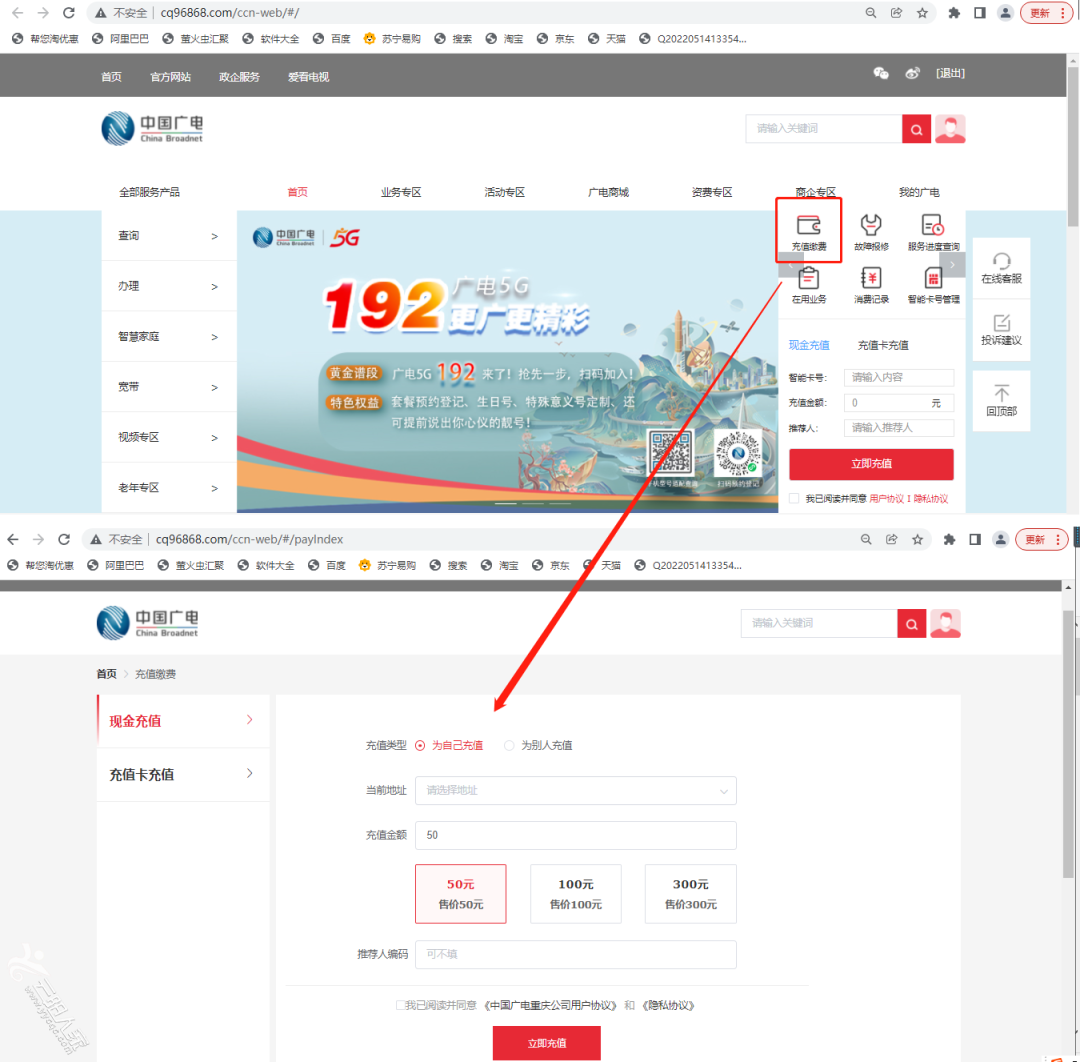Switch to 充值卡充值 tab in widget
The width and height of the screenshot is (1080, 1062).
[x=882, y=345]
